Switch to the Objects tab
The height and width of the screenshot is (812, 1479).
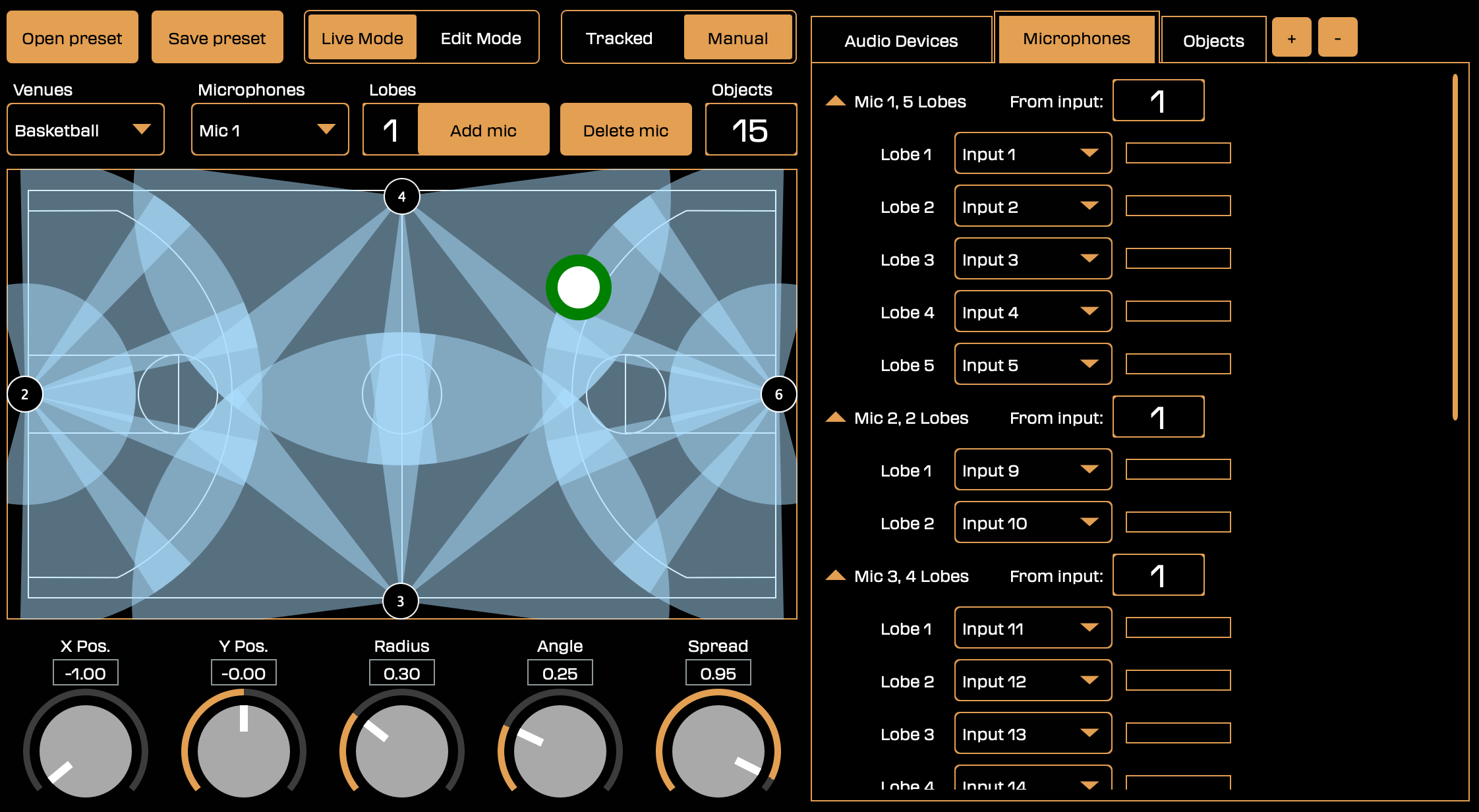[x=1213, y=40]
